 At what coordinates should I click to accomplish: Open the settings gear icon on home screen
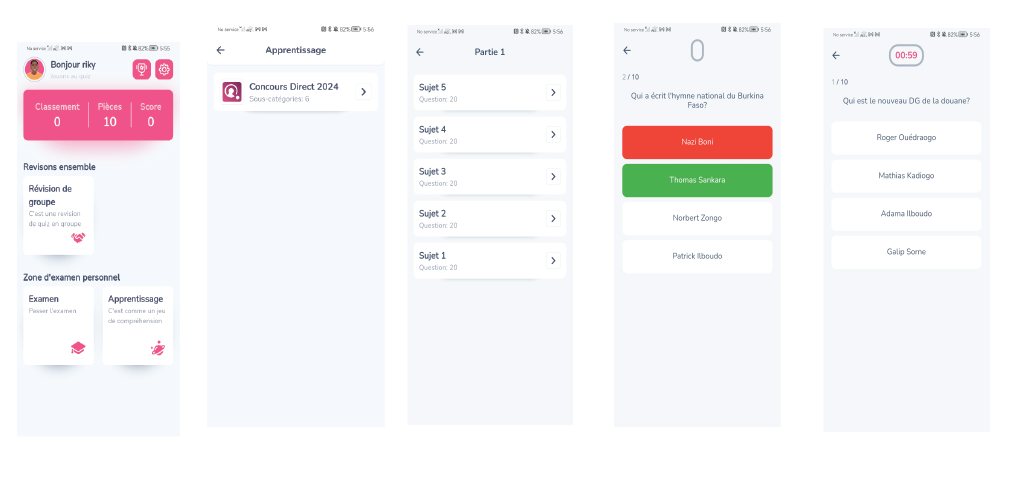tap(164, 69)
